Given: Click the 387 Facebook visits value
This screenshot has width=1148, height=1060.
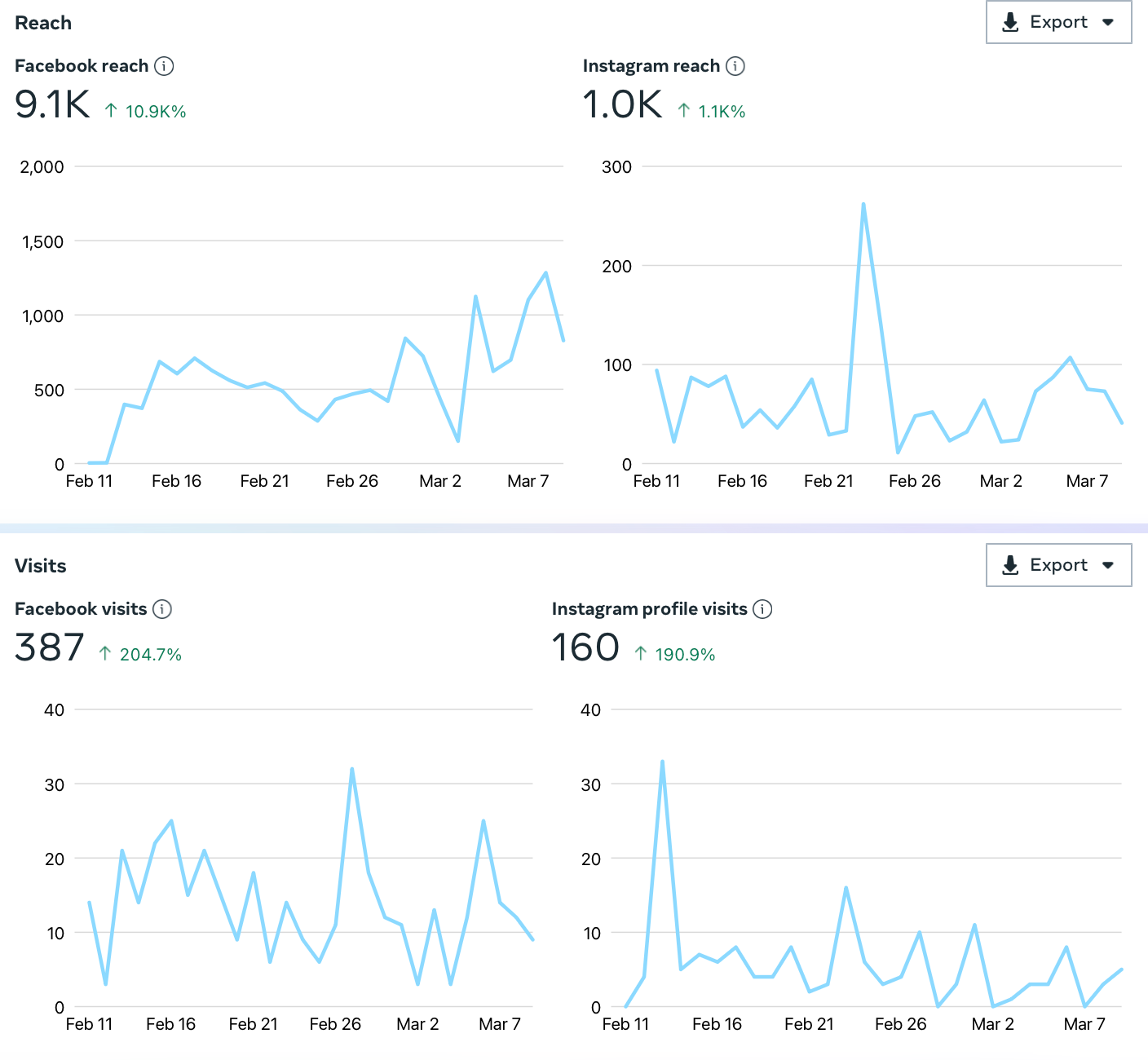Looking at the screenshot, I should click(x=50, y=647).
